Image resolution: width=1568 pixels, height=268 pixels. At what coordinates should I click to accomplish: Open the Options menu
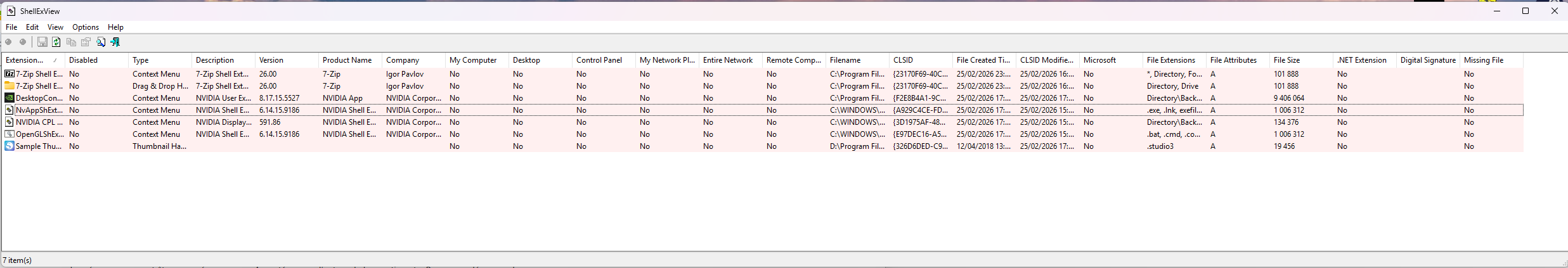[86, 27]
